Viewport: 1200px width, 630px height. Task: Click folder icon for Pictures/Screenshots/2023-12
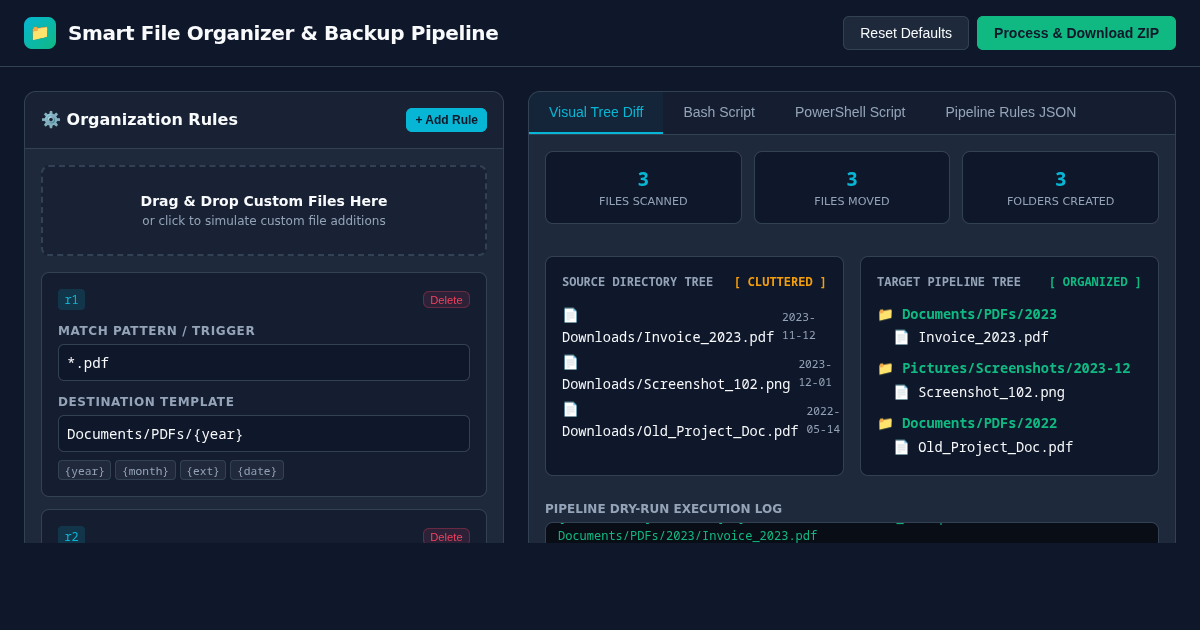coord(885,368)
